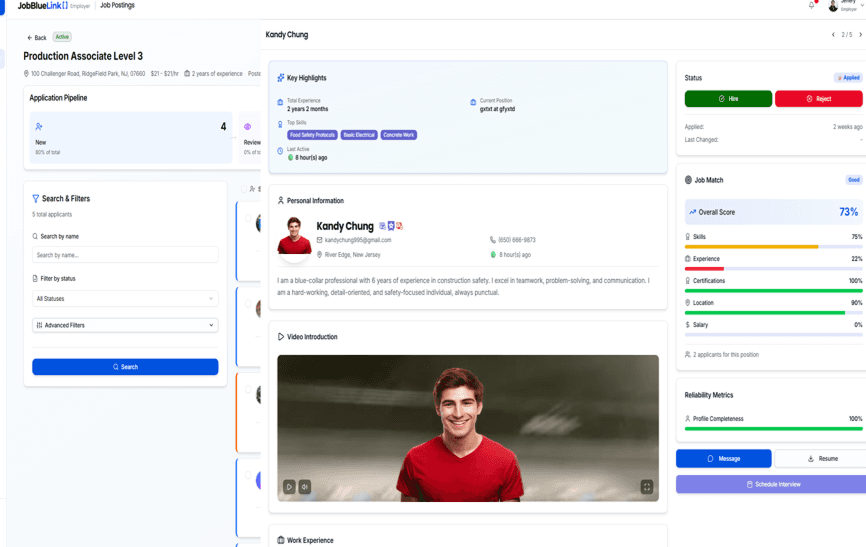
Task: Toggle the select-all applicants checkbox
Action: (244, 189)
